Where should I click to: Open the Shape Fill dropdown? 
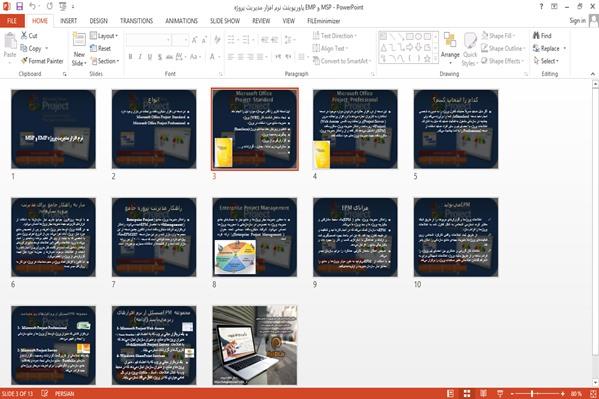[x=498, y=36]
